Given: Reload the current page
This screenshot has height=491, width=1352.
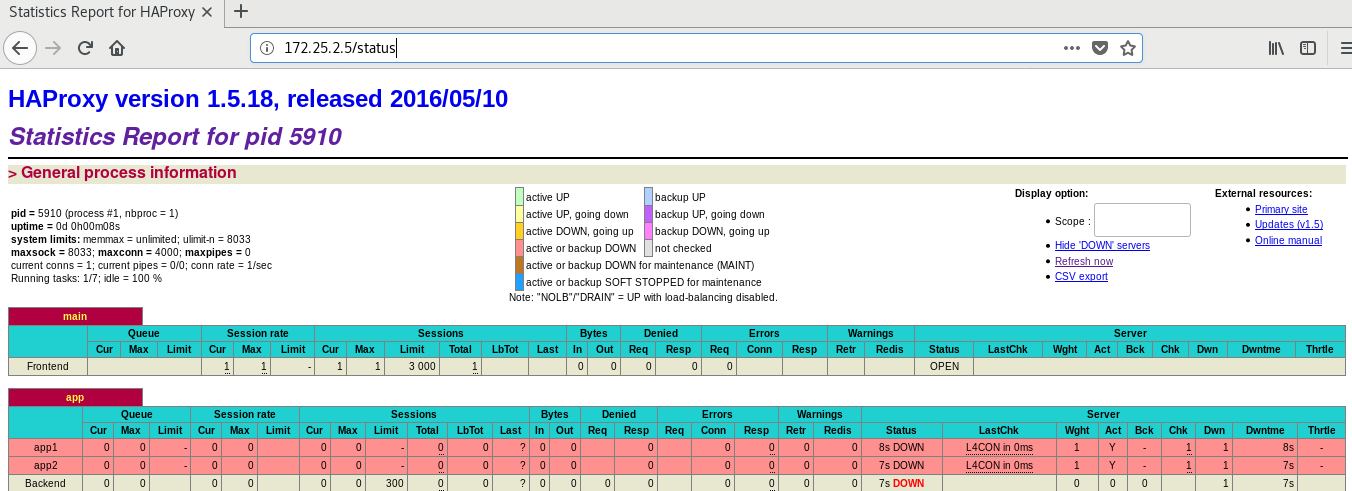Looking at the screenshot, I should click(x=85, y=48).
